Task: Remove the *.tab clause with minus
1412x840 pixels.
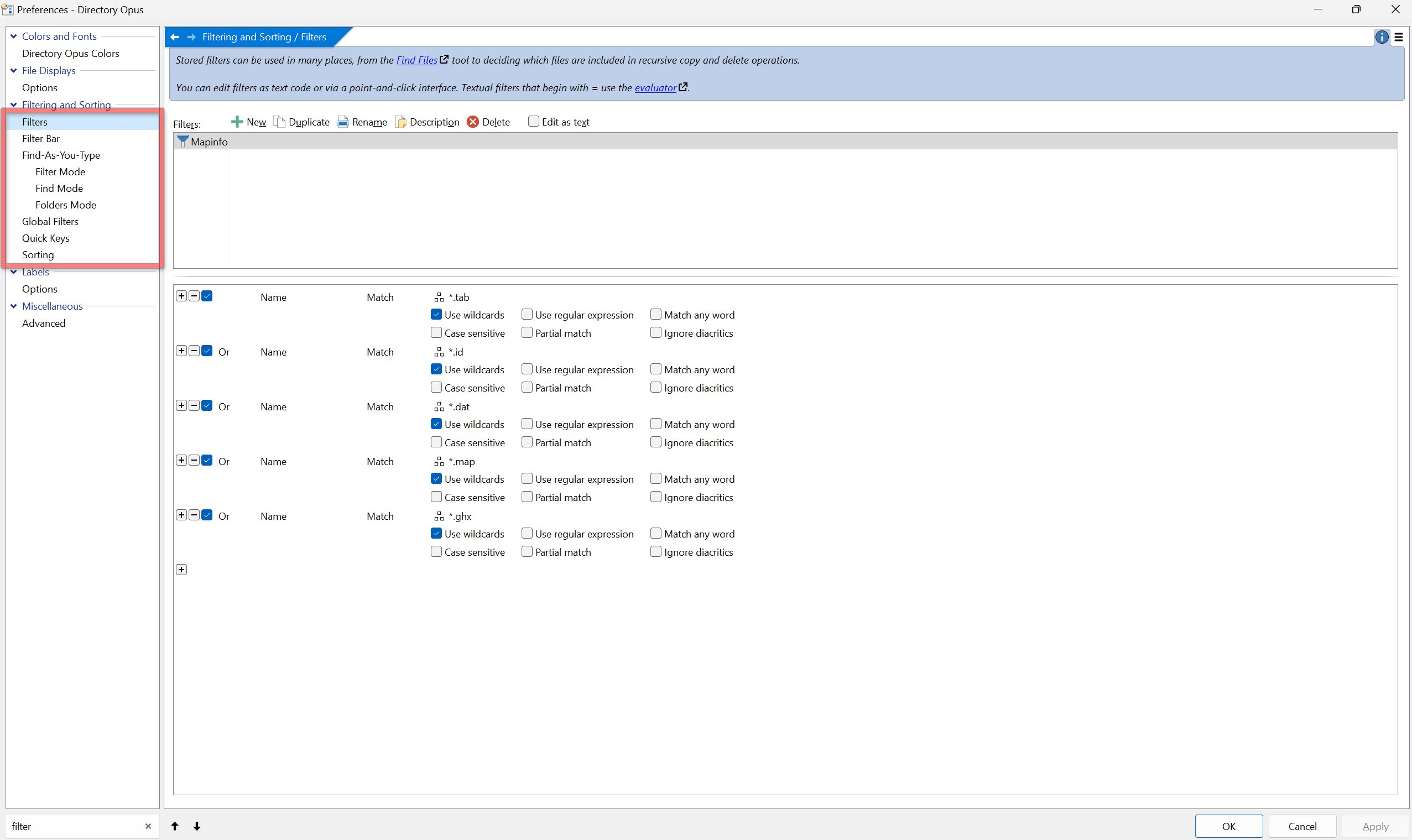Action: click(194, 296)
